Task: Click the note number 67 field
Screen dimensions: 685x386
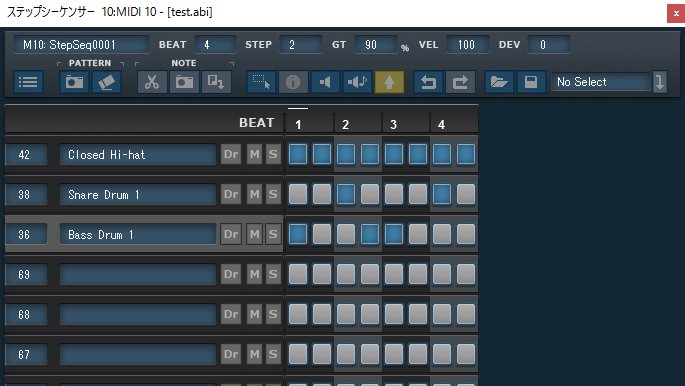Action: 26,355
